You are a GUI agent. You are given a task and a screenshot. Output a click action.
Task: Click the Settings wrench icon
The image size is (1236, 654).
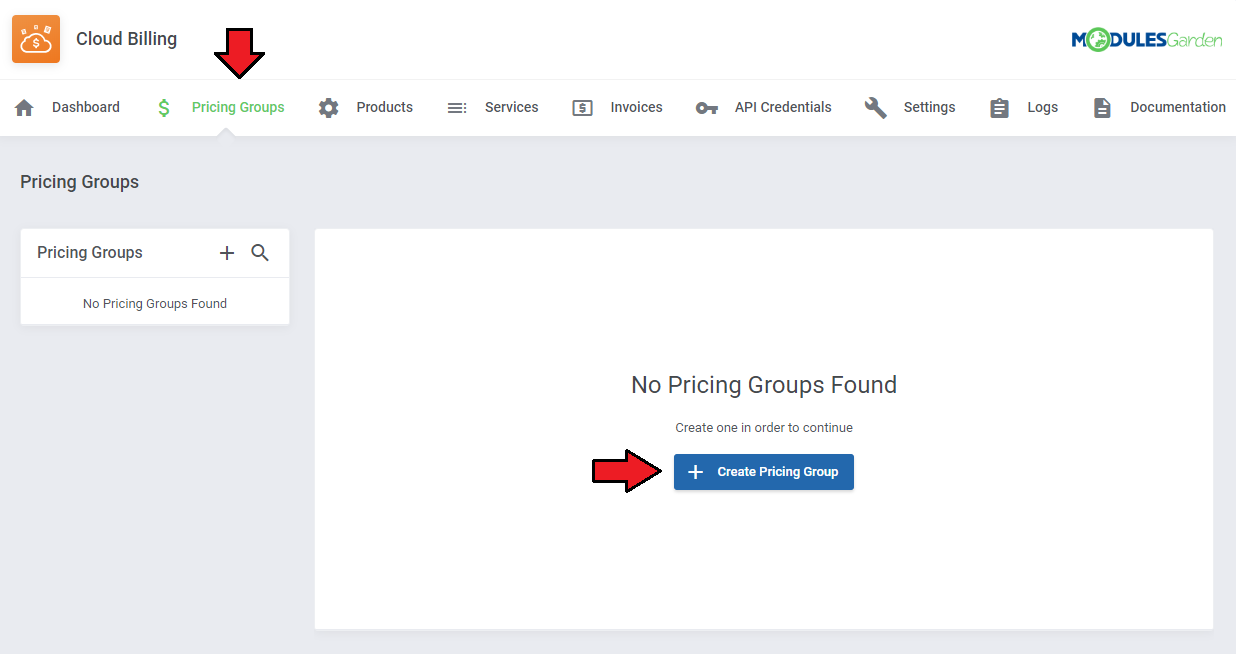click(x=876, y=108)
